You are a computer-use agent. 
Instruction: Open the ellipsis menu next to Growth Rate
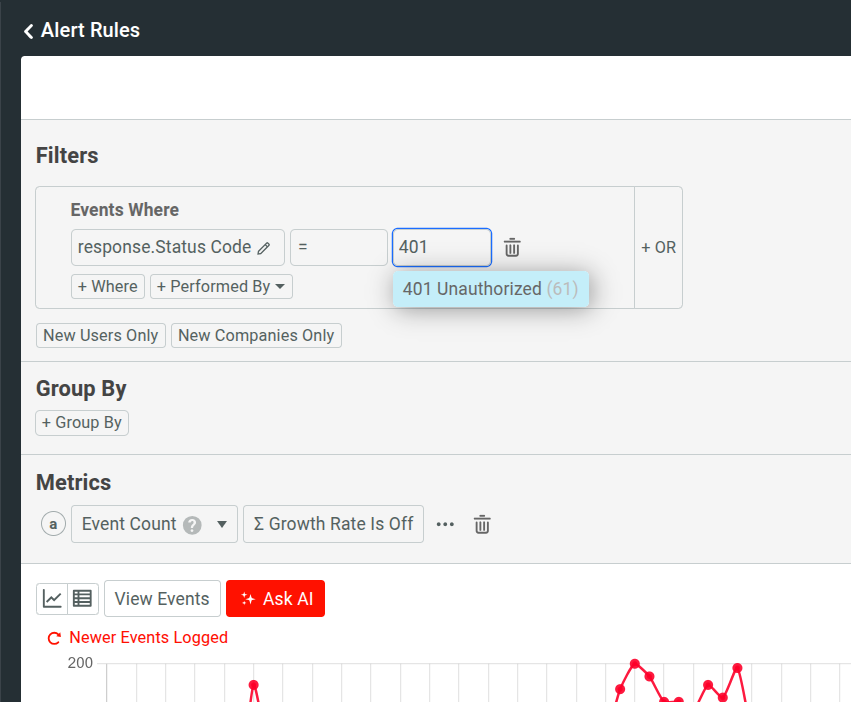tap(445, 524)
